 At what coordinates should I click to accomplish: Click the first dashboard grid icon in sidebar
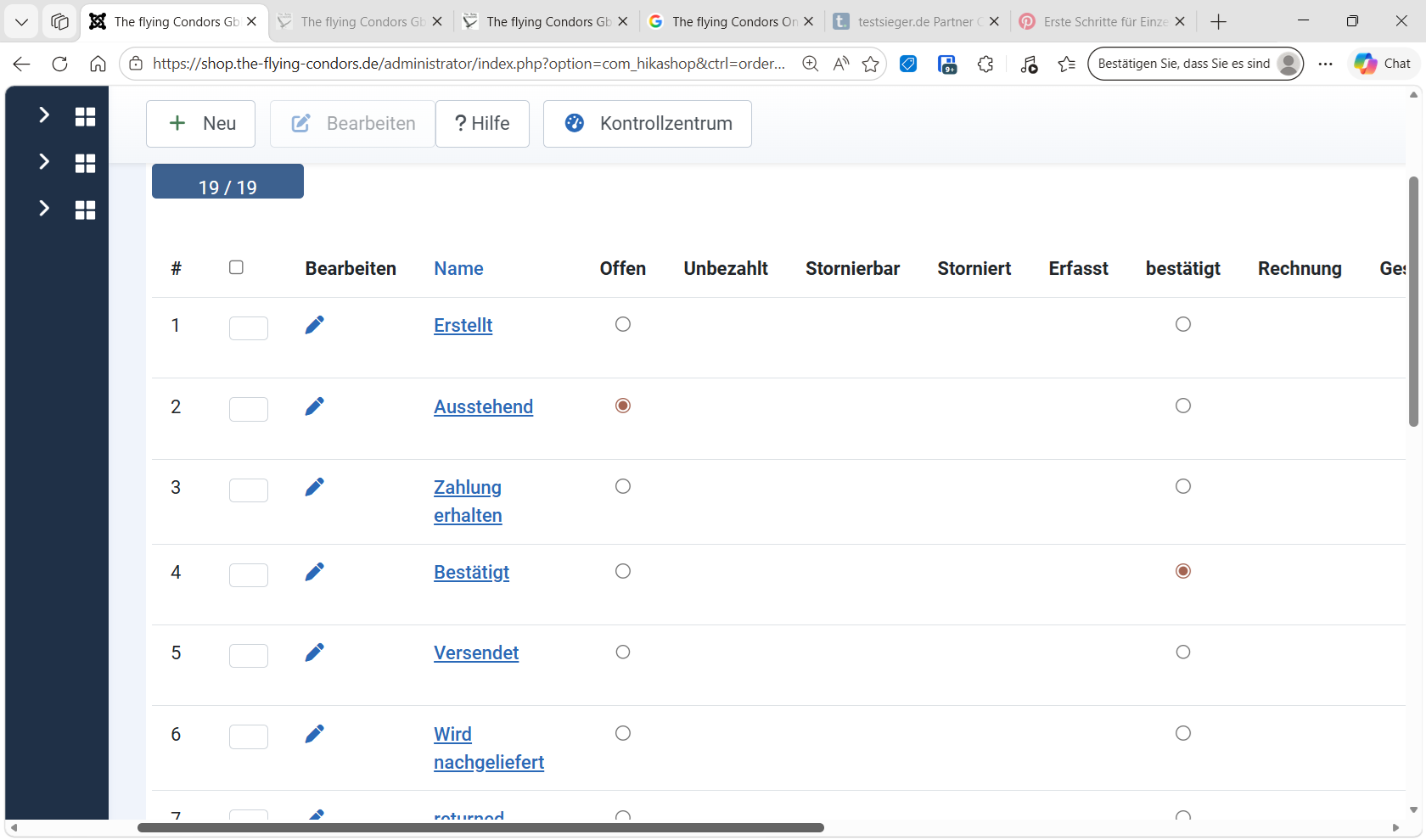[x=85, y=116]
